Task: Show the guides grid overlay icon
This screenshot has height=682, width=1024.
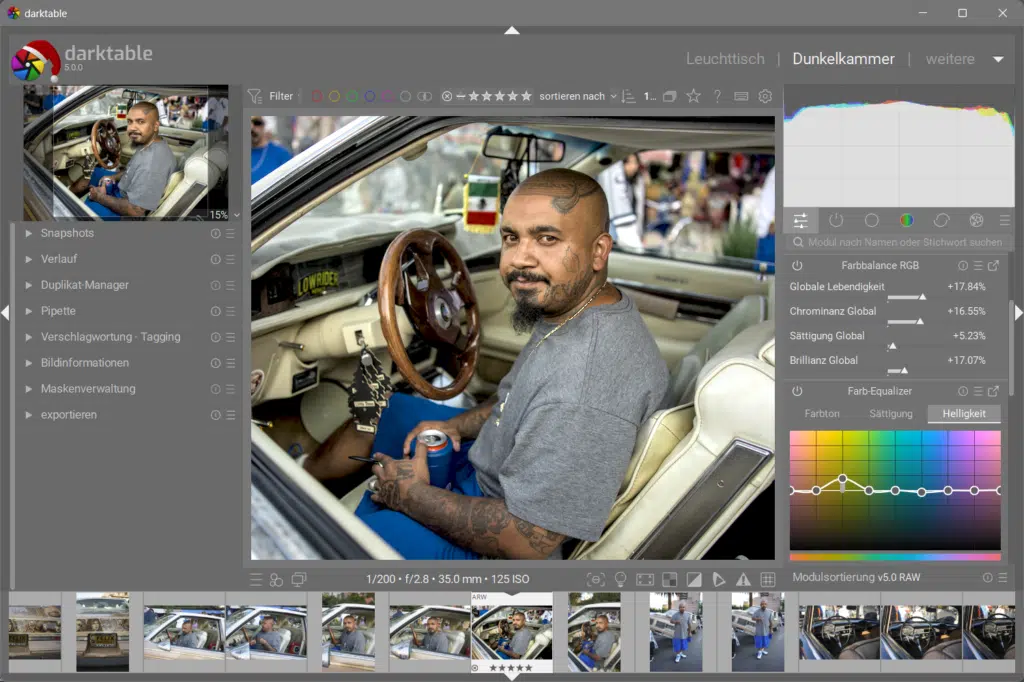Action: 768,579
